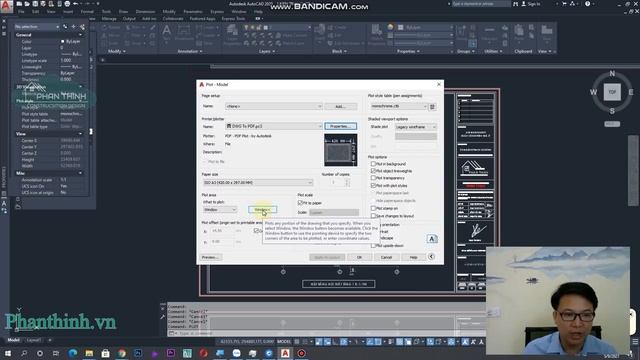This screenshot has width=640, height=360.
Task: Click Quick Select icon in Properties palette
Action: (82, 27)
